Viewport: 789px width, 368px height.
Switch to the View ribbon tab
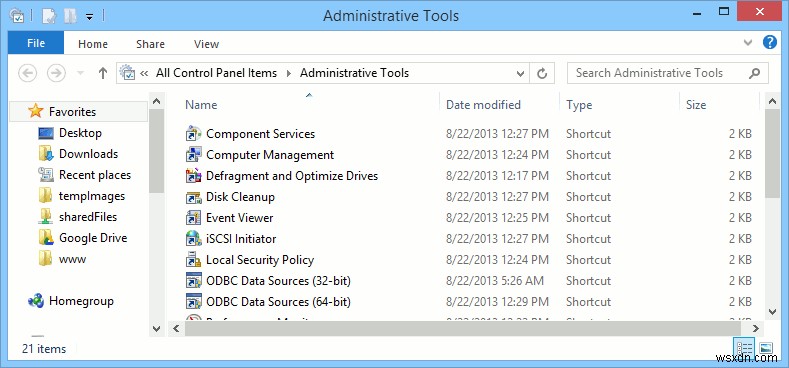206,44
